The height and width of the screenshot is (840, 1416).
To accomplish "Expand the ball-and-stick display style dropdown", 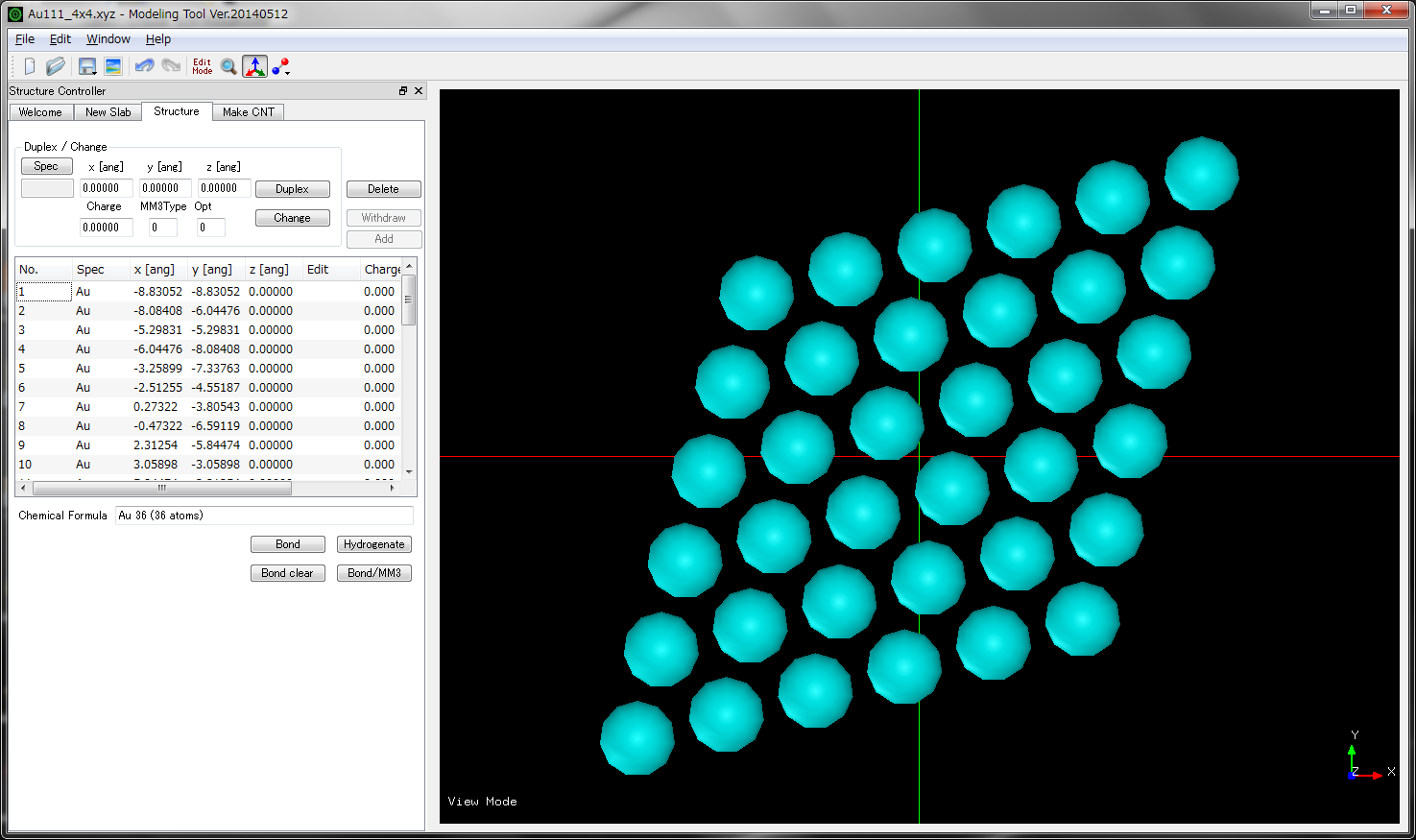I will pos(287,73).
